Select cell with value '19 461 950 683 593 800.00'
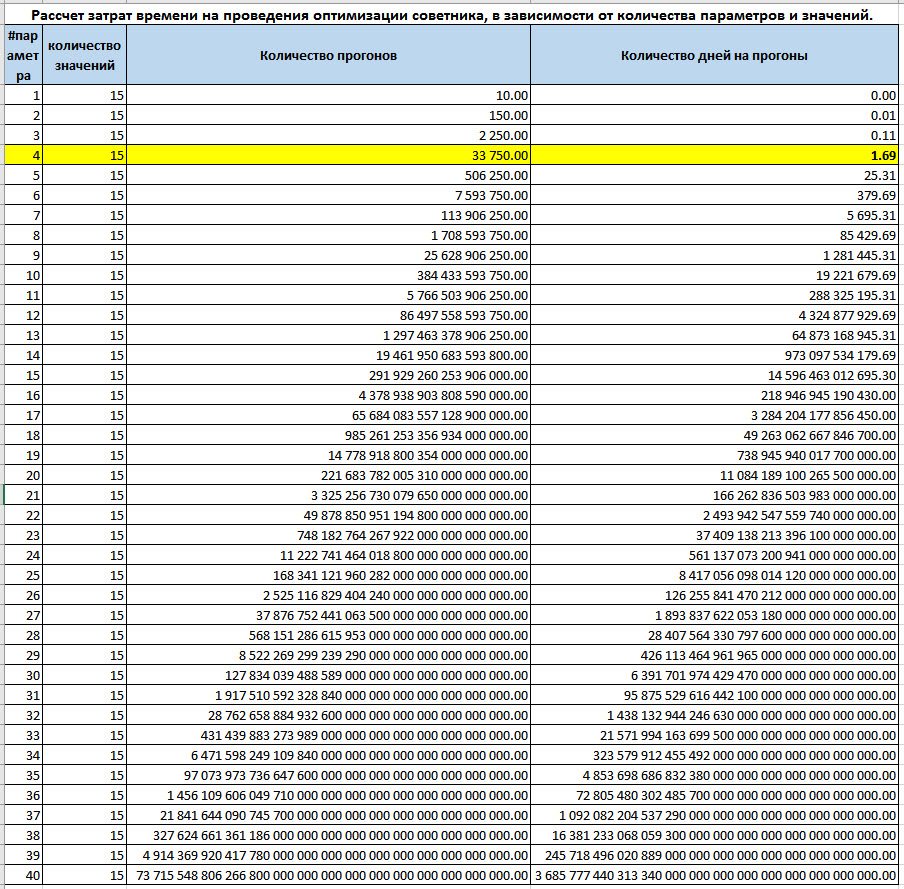This screenshot has height=889, width=904. pos(328,355)
